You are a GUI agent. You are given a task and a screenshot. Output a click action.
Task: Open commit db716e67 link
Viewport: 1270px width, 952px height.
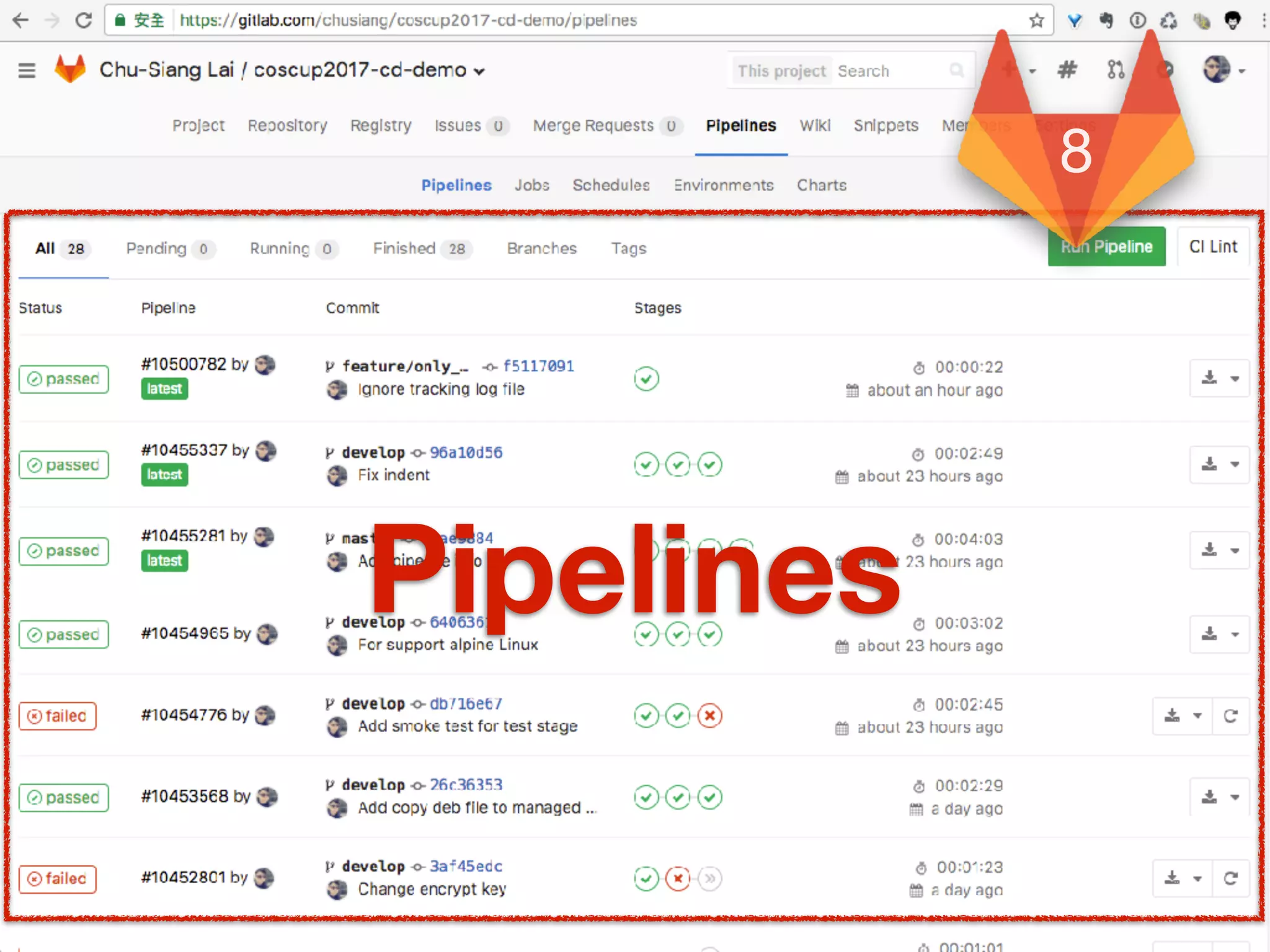click(x=466, y=703)
